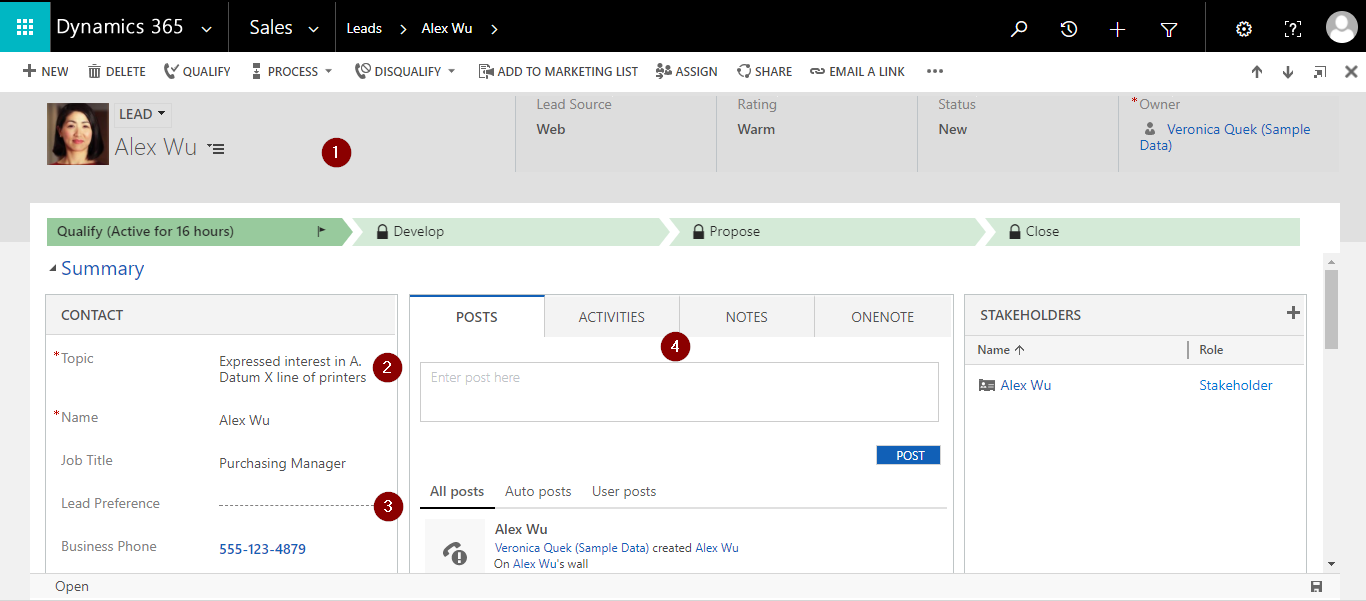Add a stakeholder with the plus icon

coord(1293,312)
